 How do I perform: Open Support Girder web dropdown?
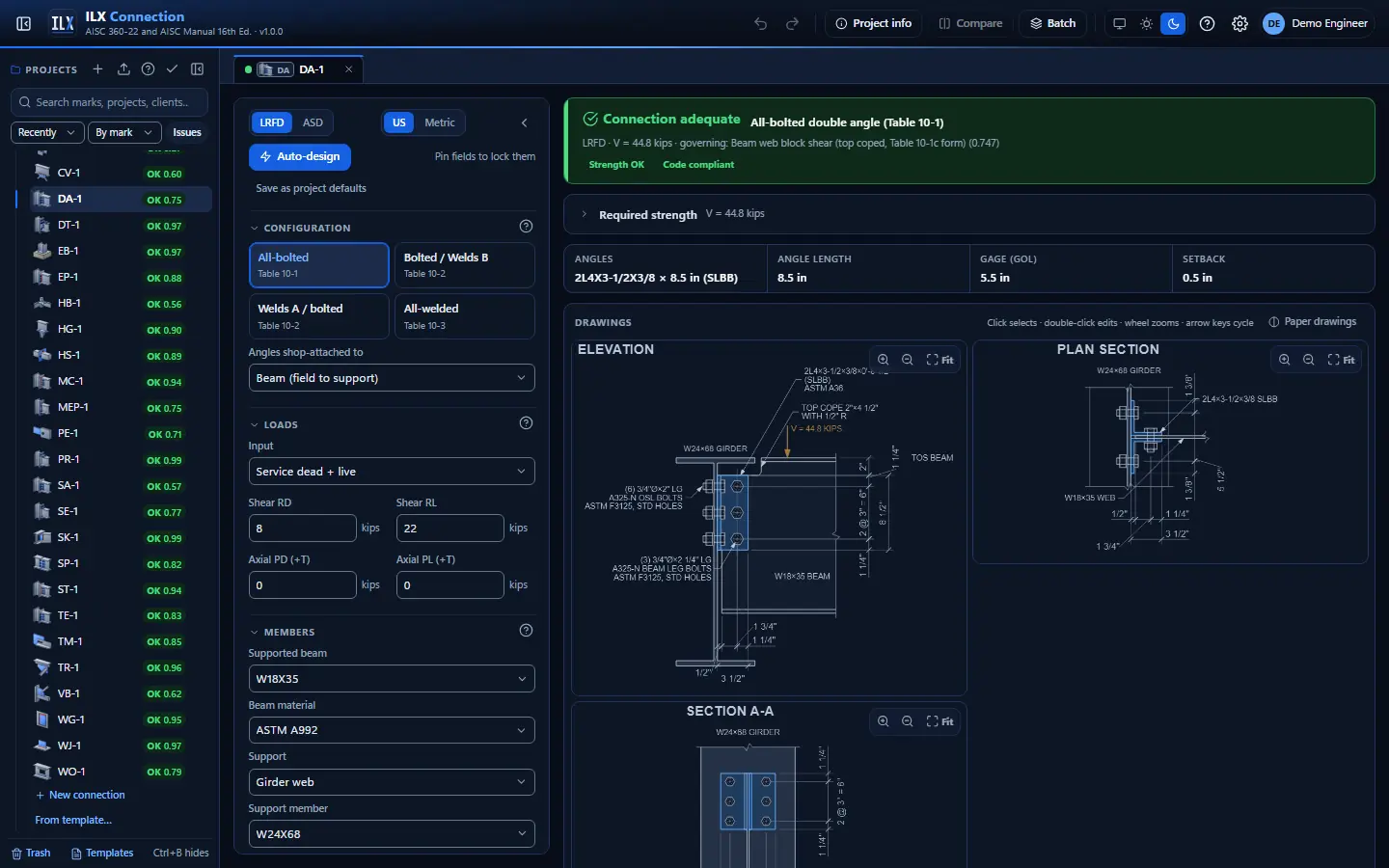pyautogui.click(x=391, y=782)
